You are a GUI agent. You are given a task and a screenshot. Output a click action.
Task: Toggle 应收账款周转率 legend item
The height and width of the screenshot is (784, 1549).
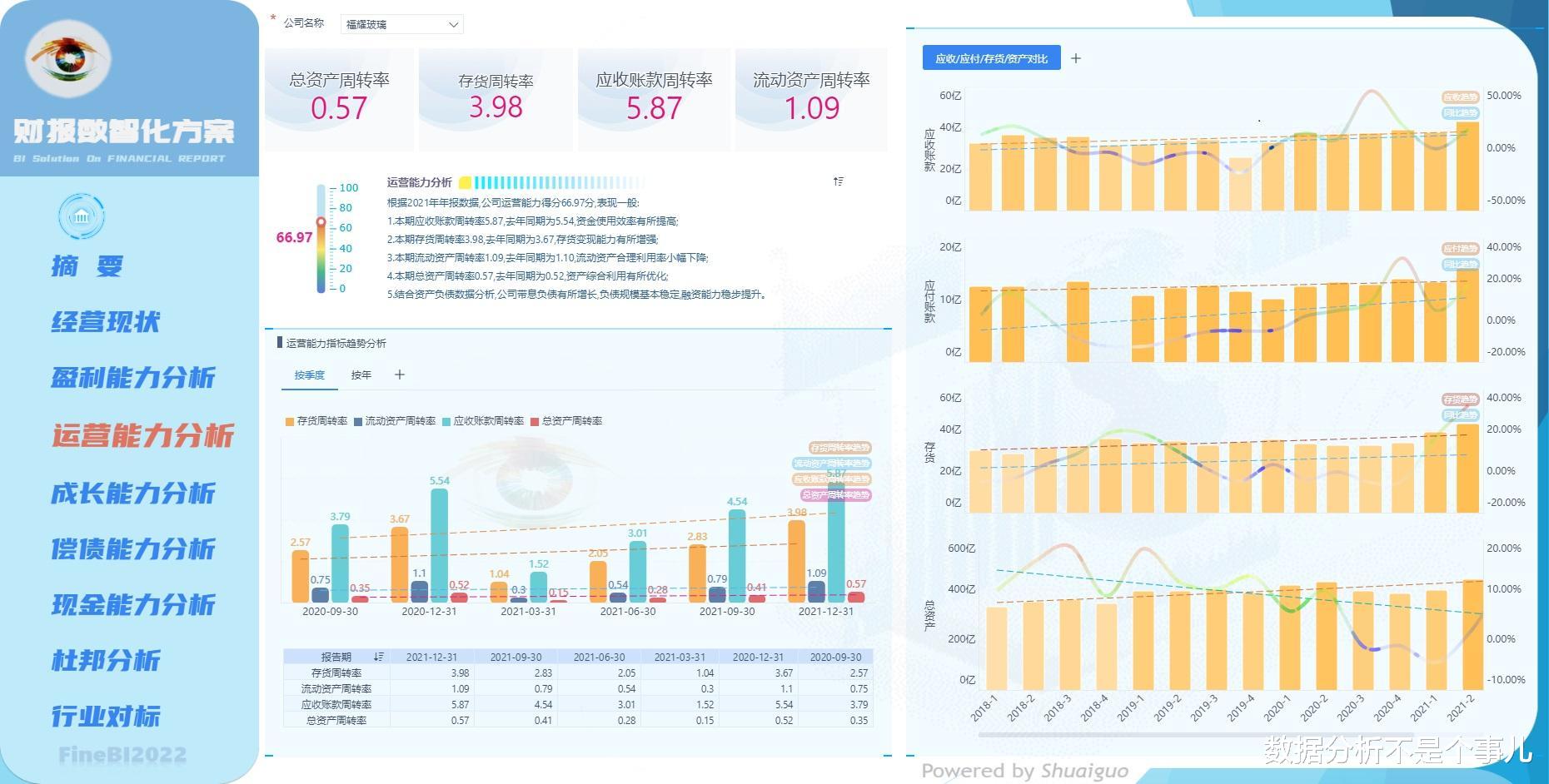484,421
